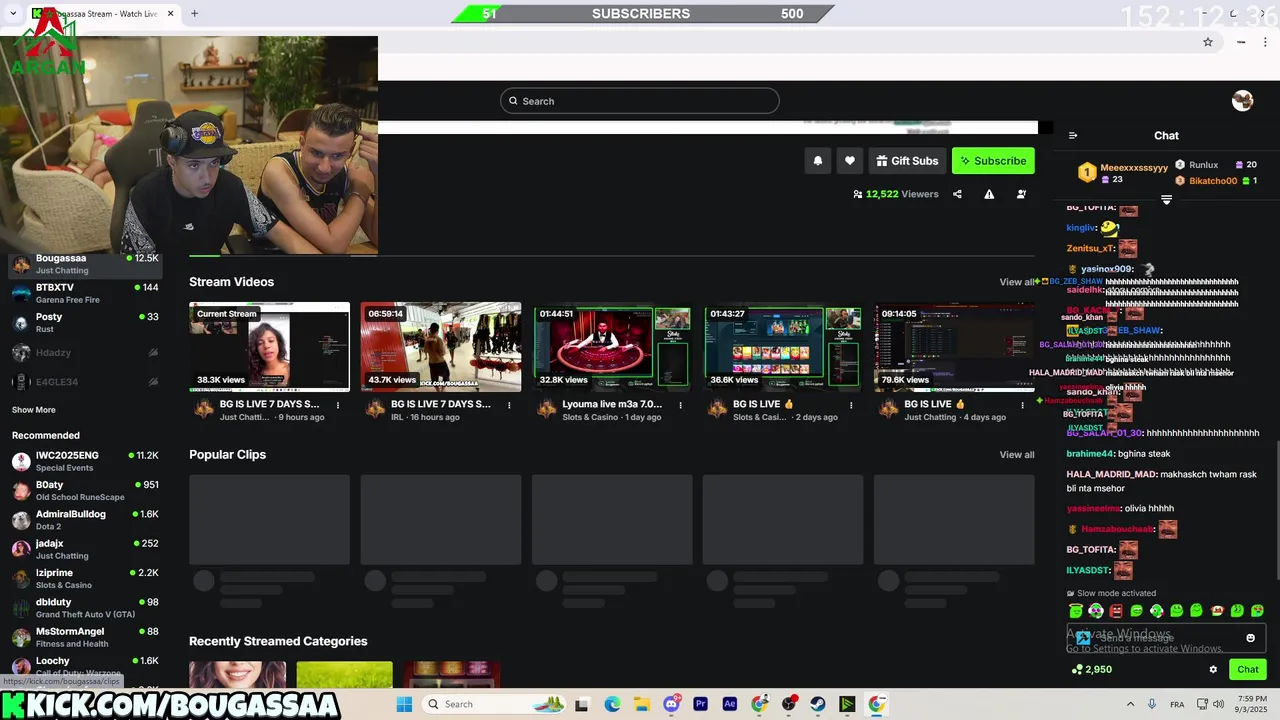Screen dimensions: 1280x720
Task: Focus the Kick search field
Action: [x=640, y=101]
